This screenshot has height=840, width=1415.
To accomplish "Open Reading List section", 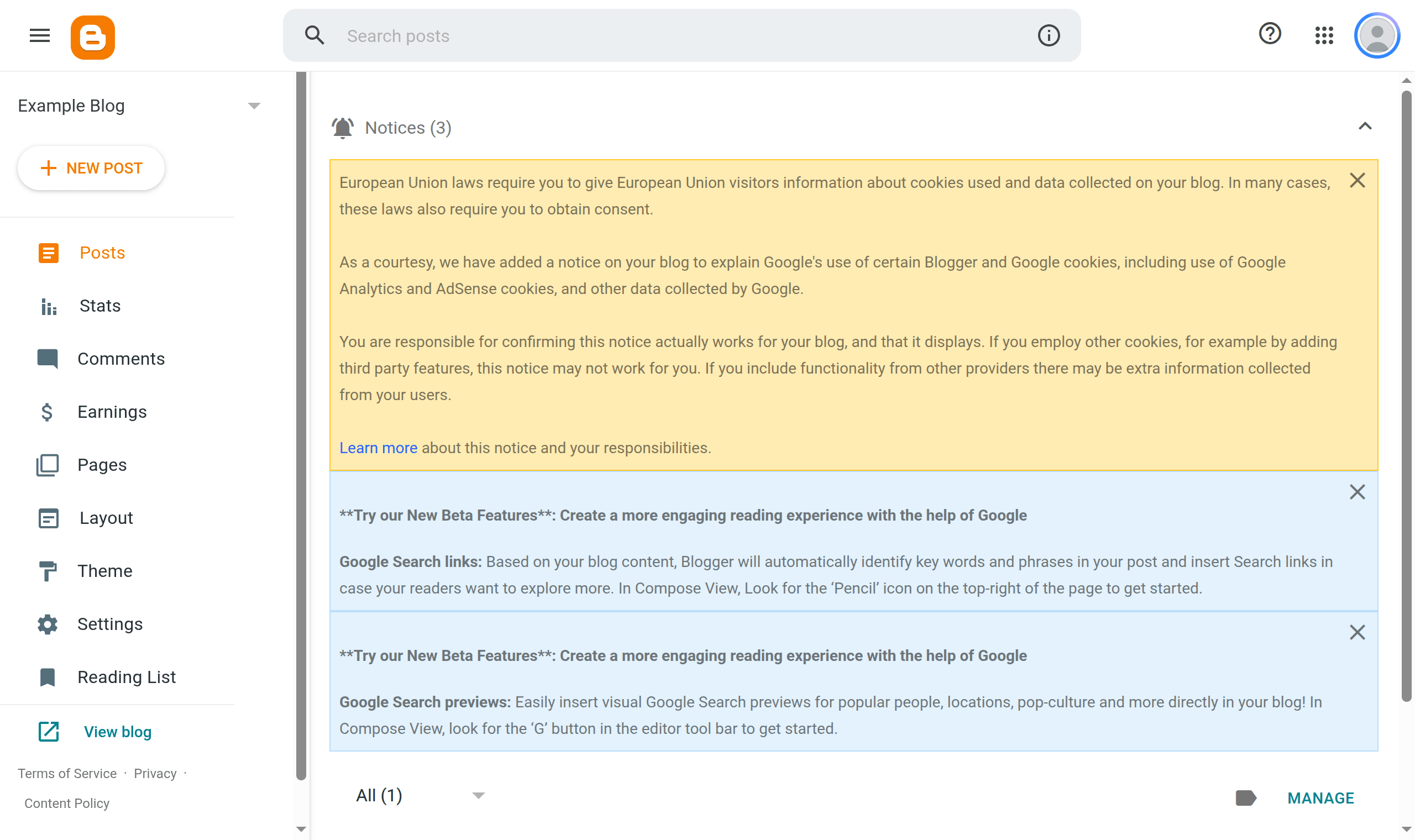I will [x=127, y=677].
